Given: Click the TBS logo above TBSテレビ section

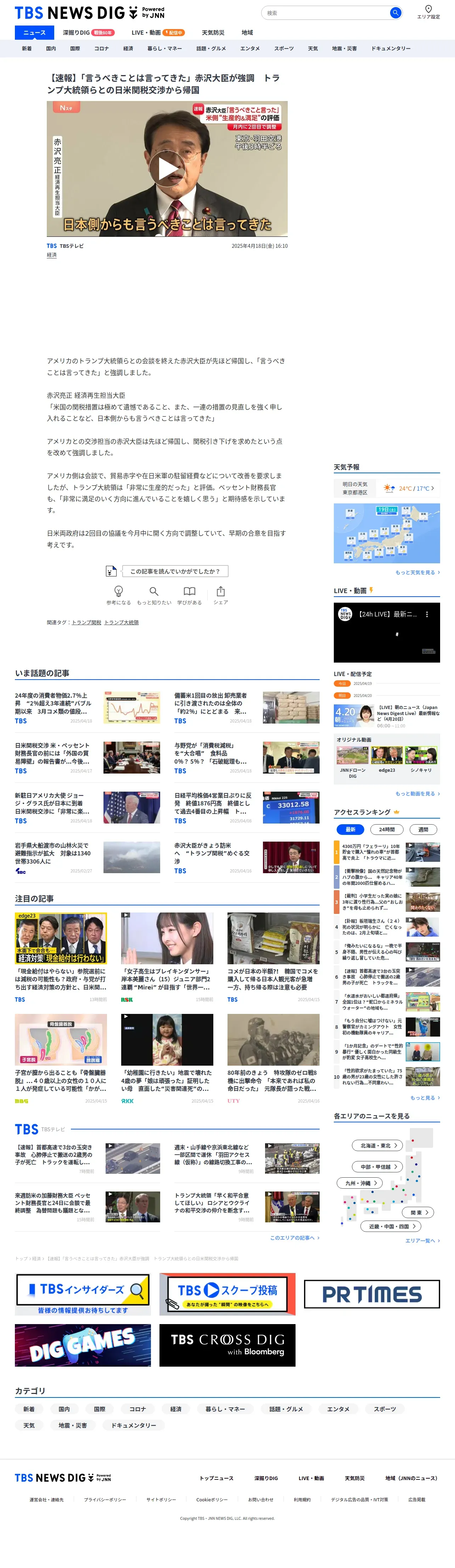Looking at the screenshot, I should [27, 1129].
